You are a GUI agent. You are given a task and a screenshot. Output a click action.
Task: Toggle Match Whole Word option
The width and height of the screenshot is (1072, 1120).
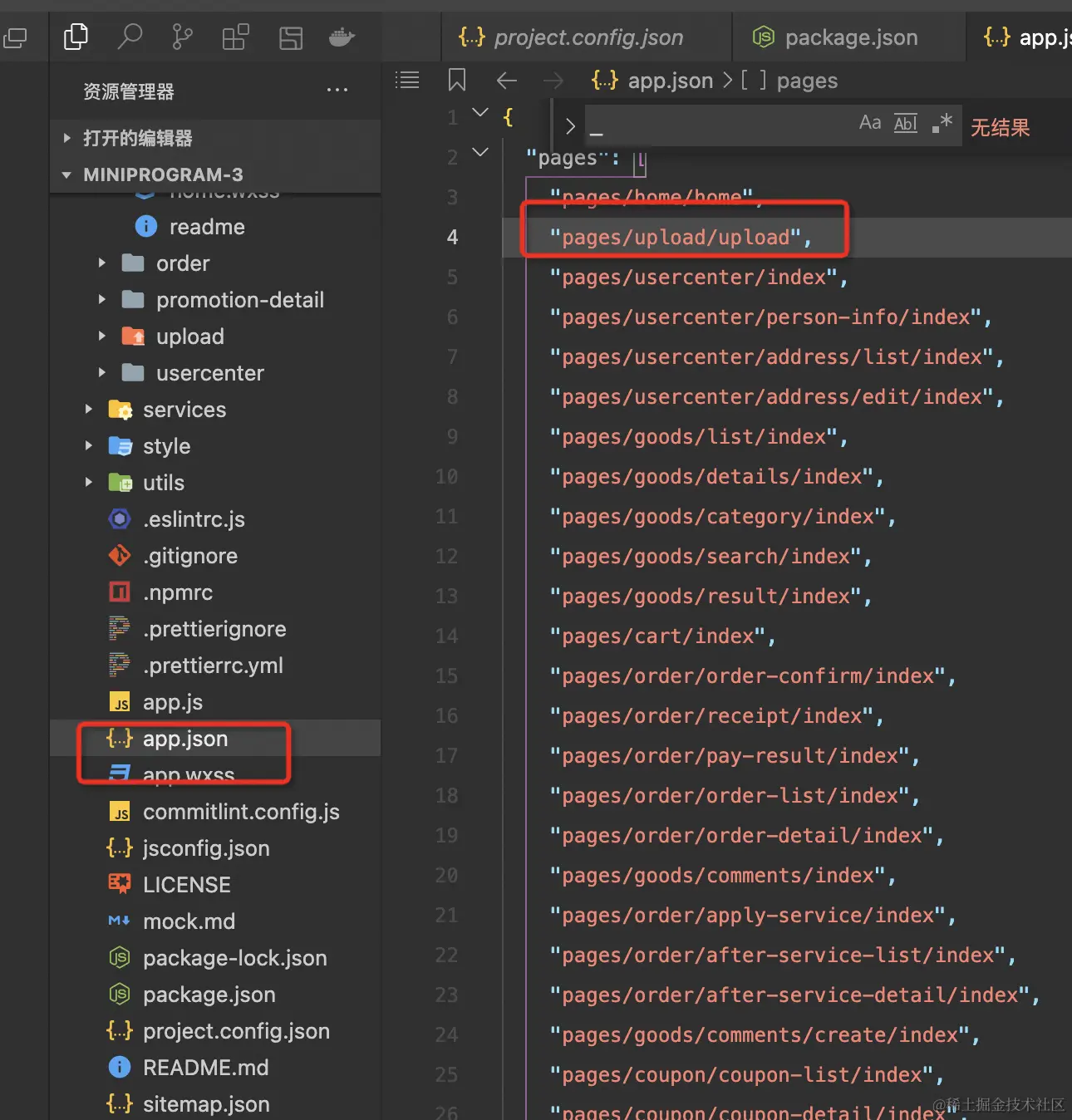905,124
